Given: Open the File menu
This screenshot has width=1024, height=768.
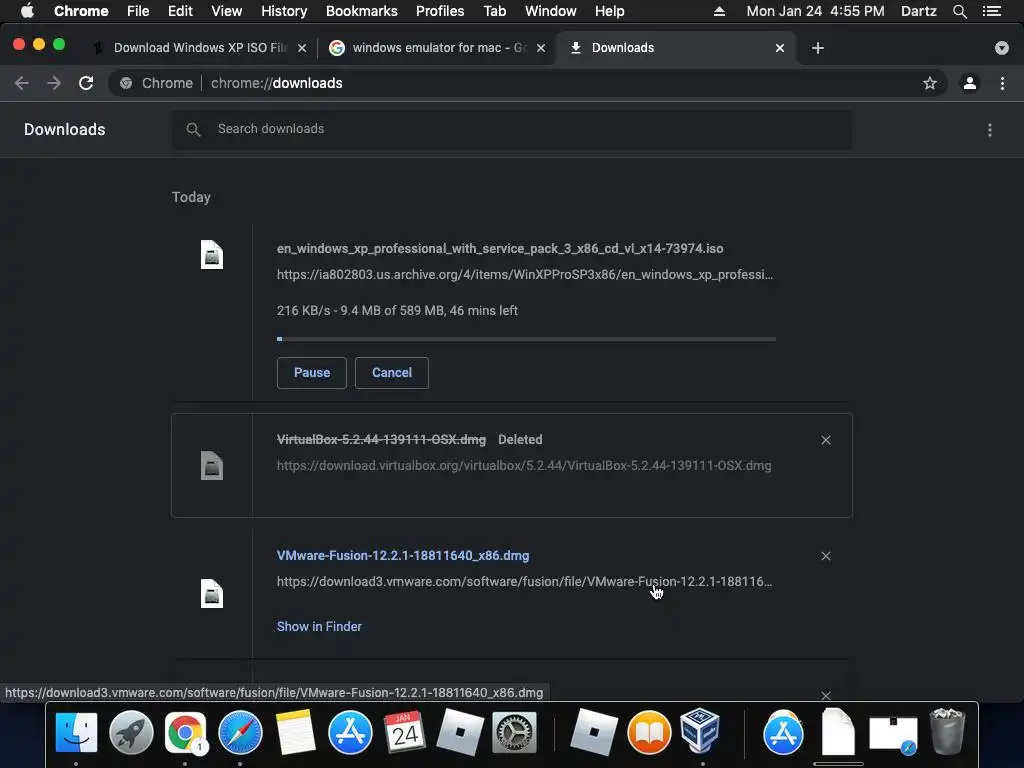Looking at the screenshot, I should coord(138,11).
